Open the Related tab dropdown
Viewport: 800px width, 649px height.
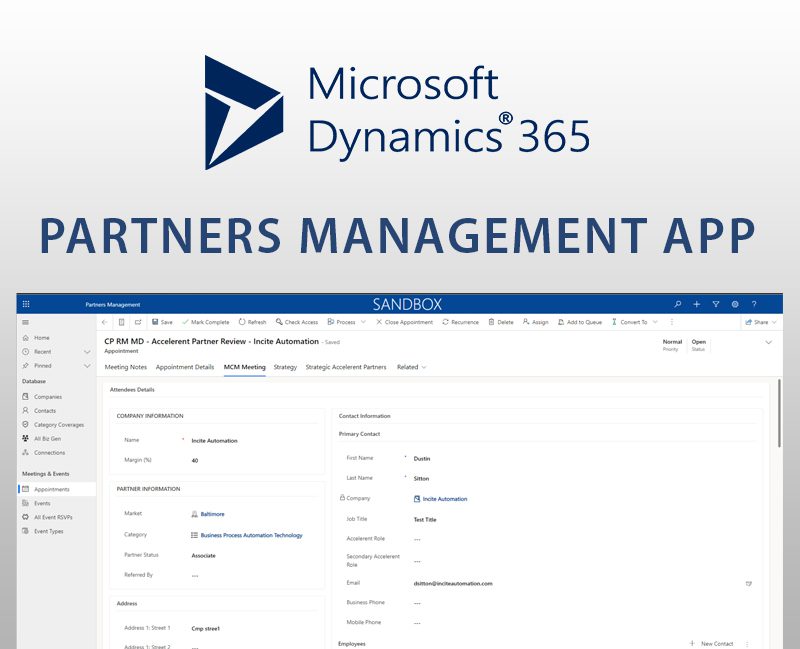(x=411, y=367)
